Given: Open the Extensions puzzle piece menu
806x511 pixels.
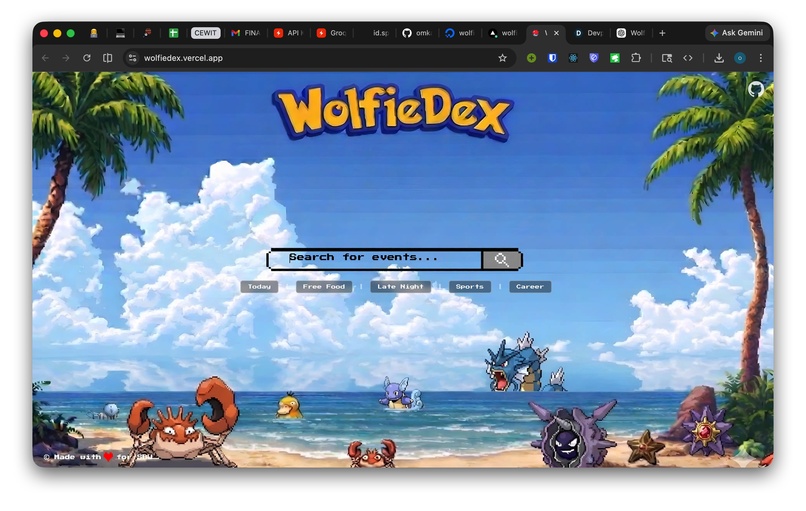Looking at the screenshot, I should coord(636,58).
